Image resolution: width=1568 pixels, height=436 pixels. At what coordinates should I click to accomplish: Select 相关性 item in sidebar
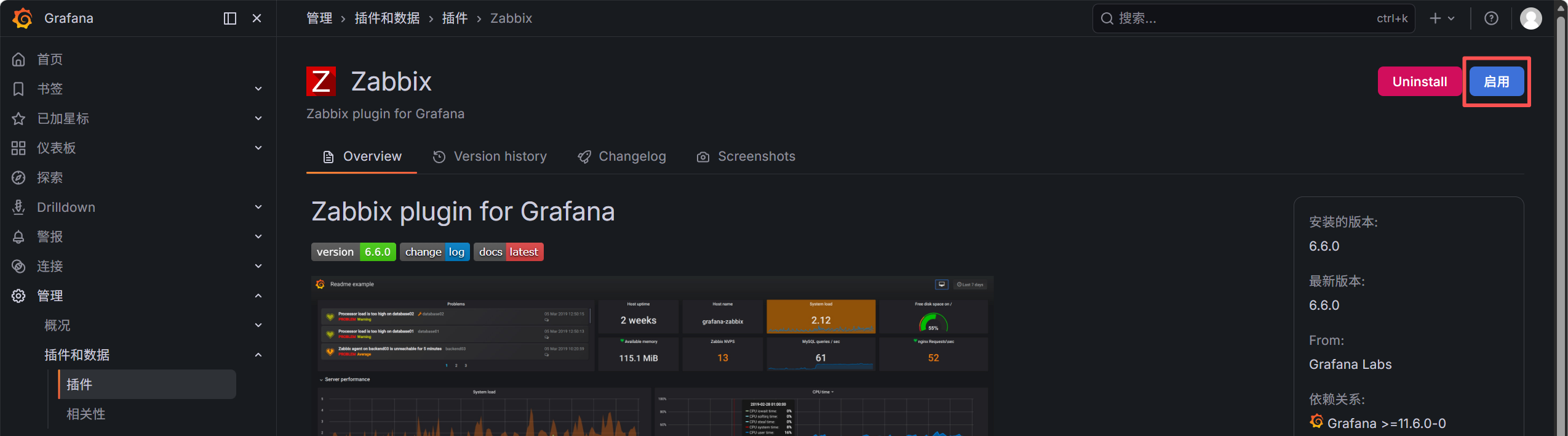[x=86, y=414]
